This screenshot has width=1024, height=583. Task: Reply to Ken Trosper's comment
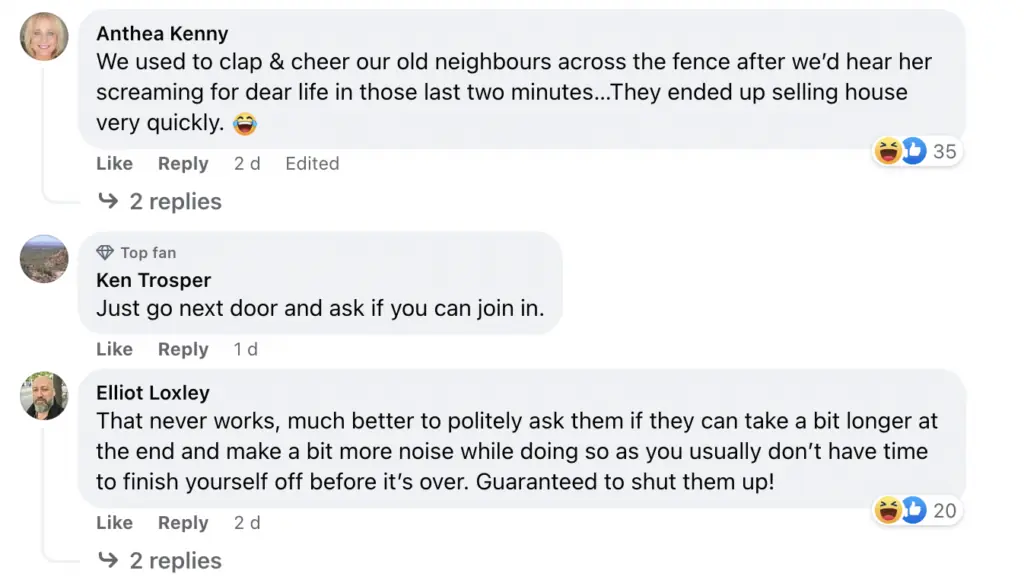(183, 349)
